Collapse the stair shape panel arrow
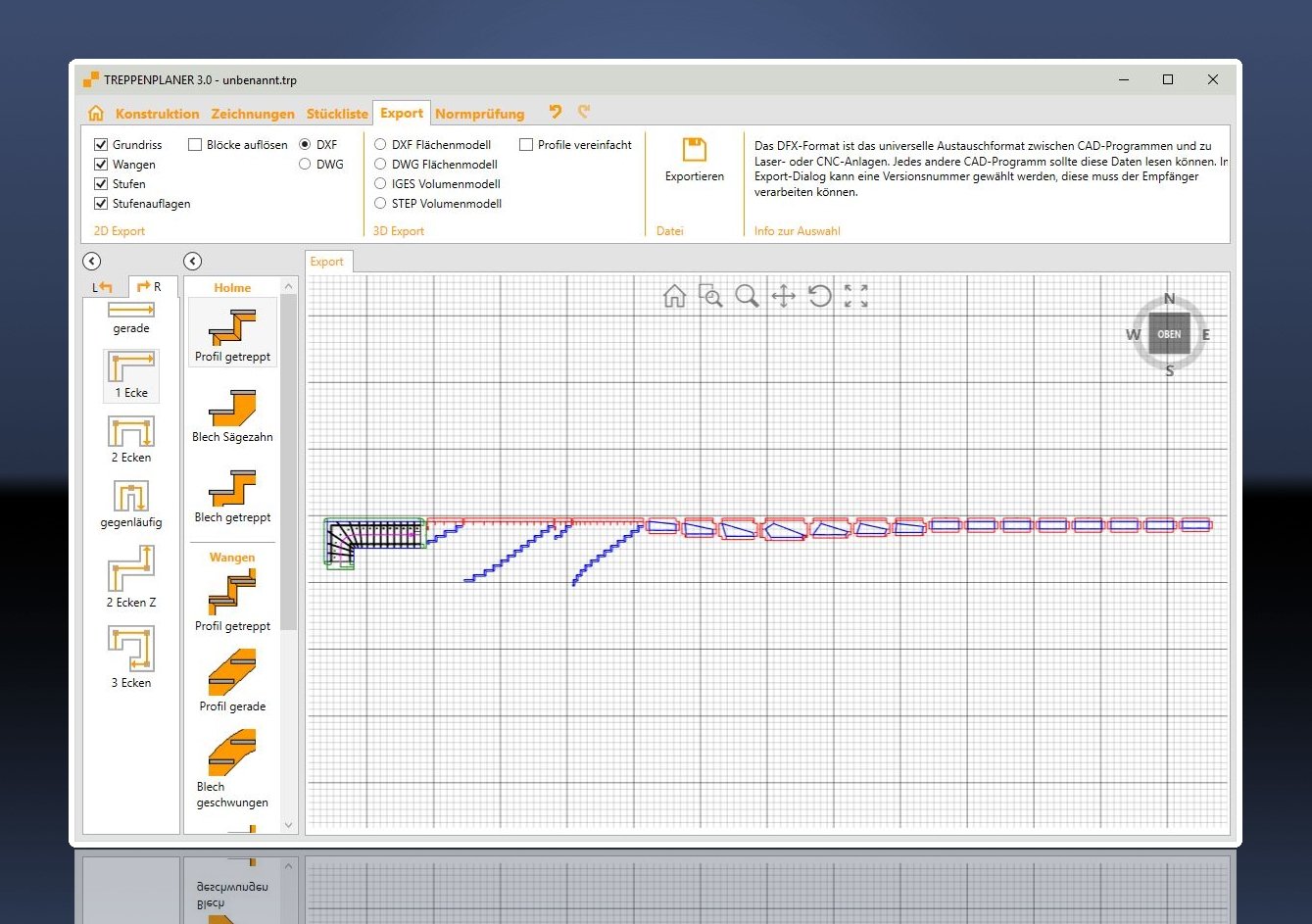Viewport: 1312px width, 924px height. coord(91,261)
